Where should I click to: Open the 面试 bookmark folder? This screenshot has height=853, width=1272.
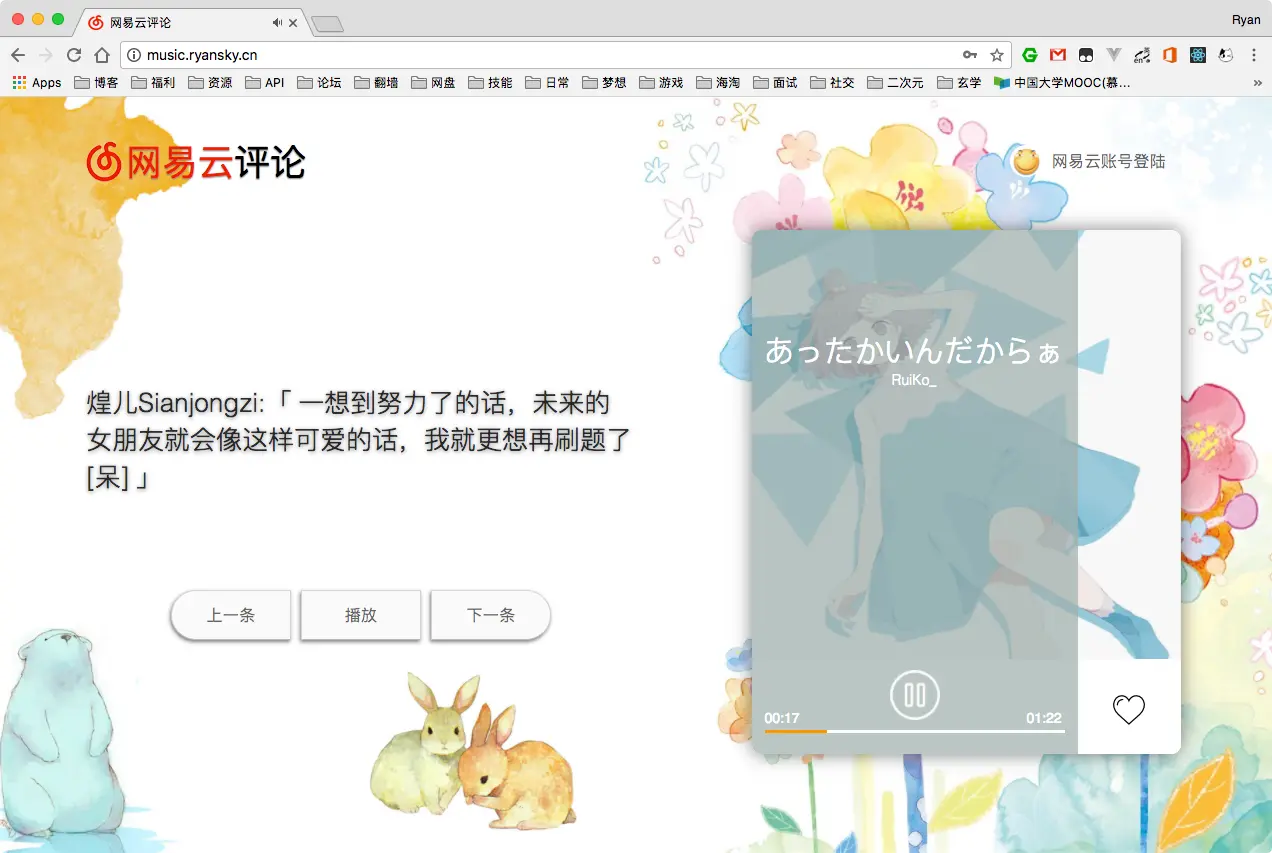[776, 83]
